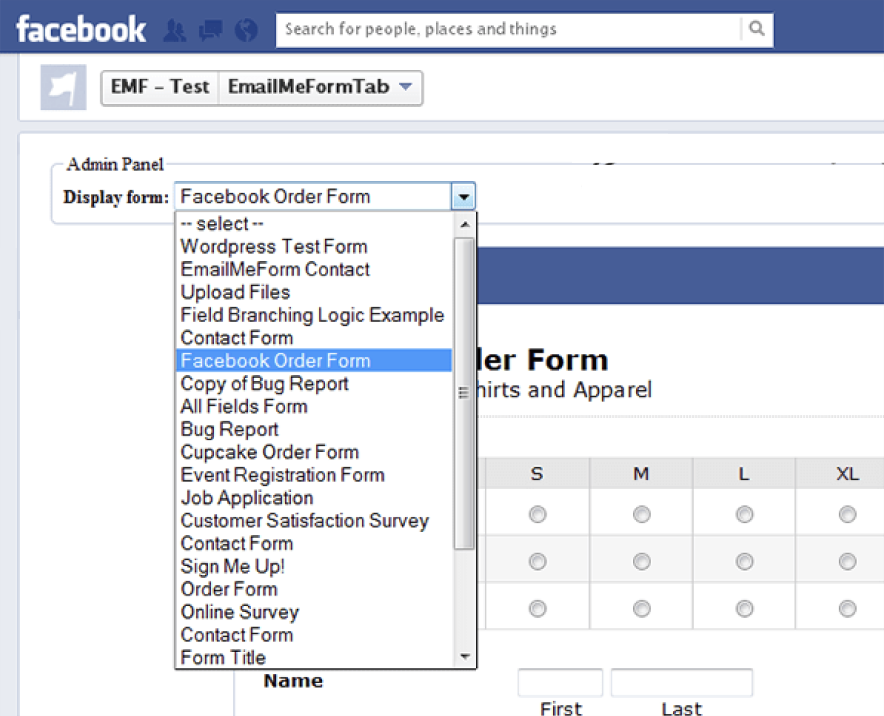Open friend requests icon
884x716 pixels.
(x=175, y=30)
